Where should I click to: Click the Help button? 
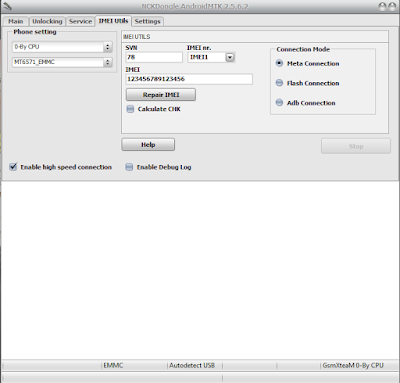tap(148, 145)
